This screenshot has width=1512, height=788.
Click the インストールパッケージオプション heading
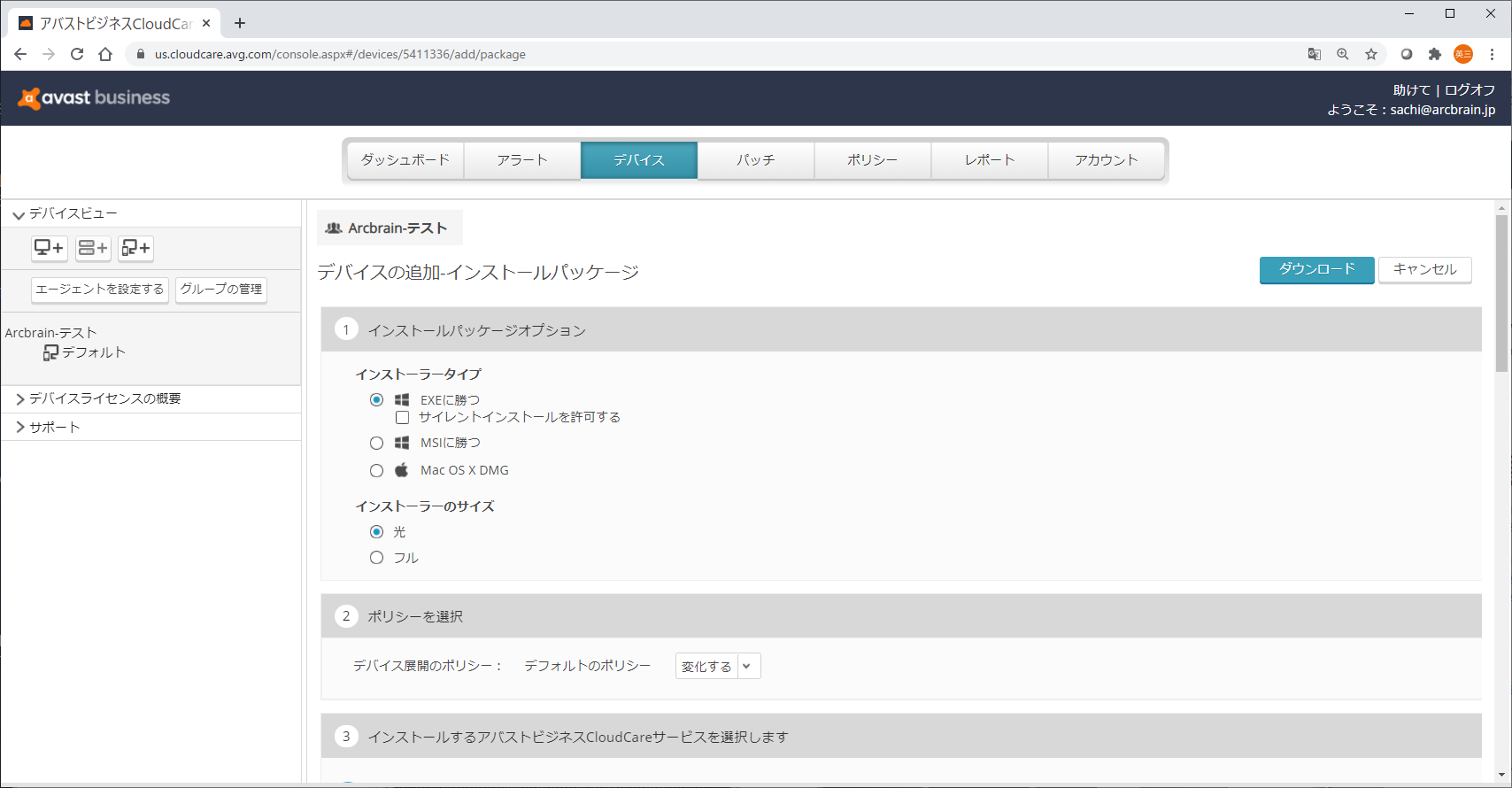click(x=477, y=330)
